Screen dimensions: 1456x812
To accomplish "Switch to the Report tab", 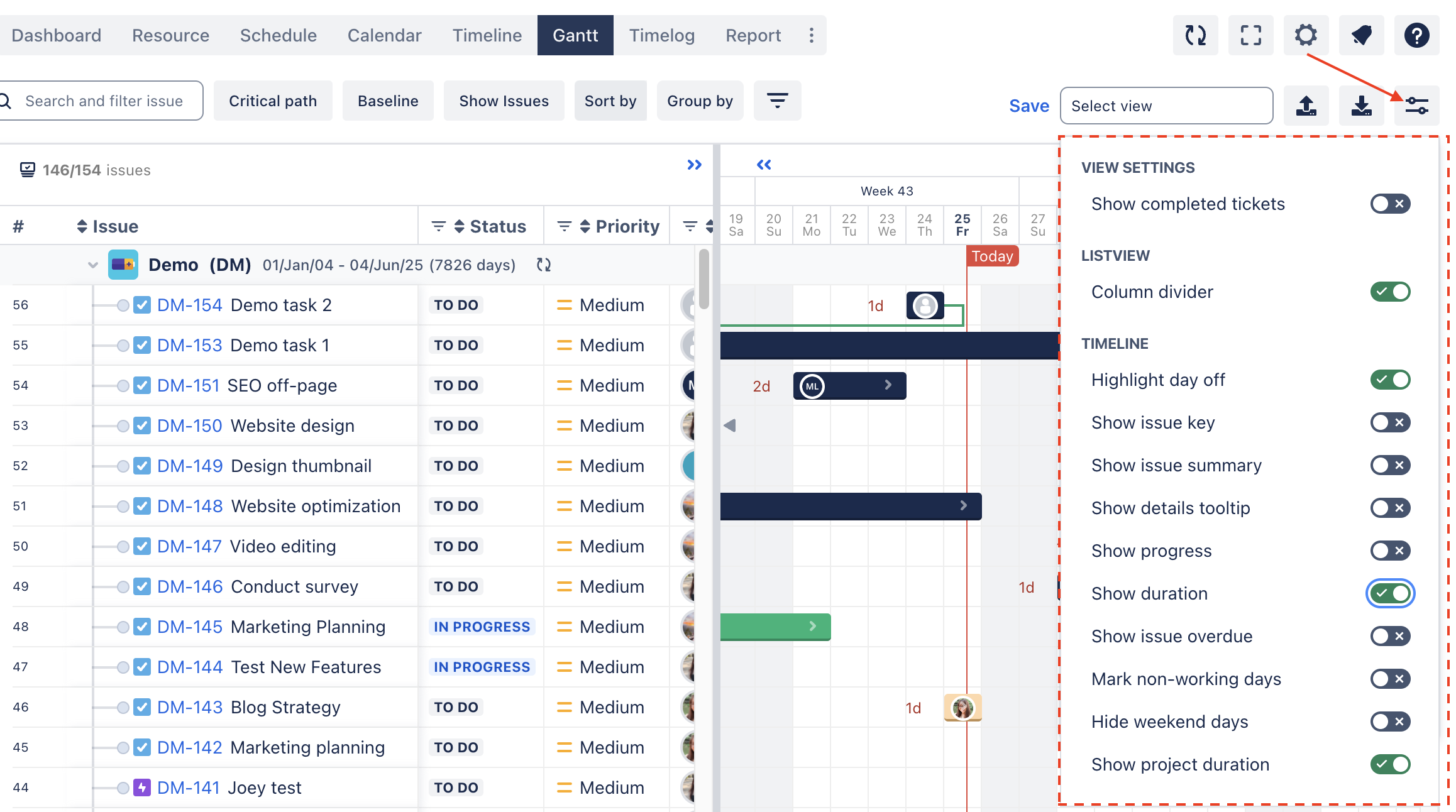I will coord(753,35).
